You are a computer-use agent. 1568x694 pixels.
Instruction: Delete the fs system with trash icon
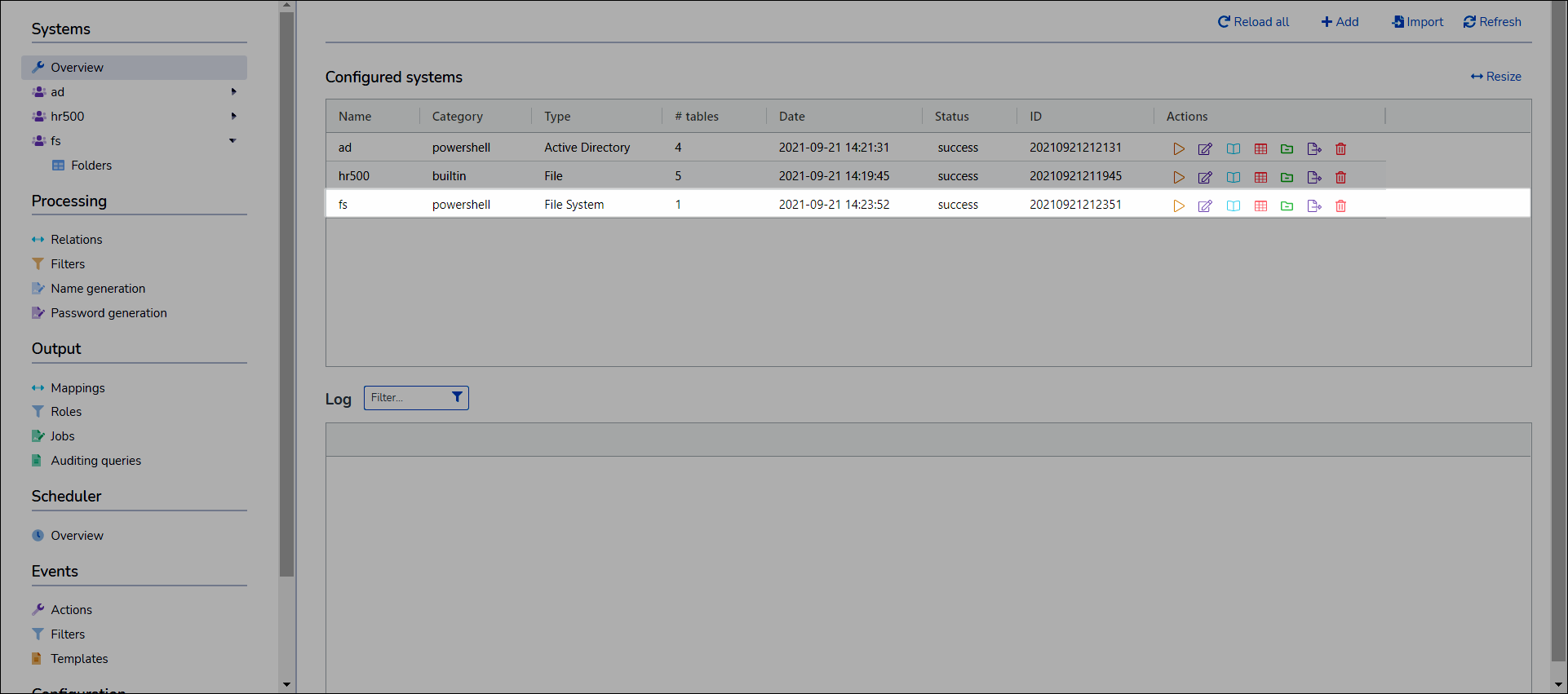(1340, 206)
